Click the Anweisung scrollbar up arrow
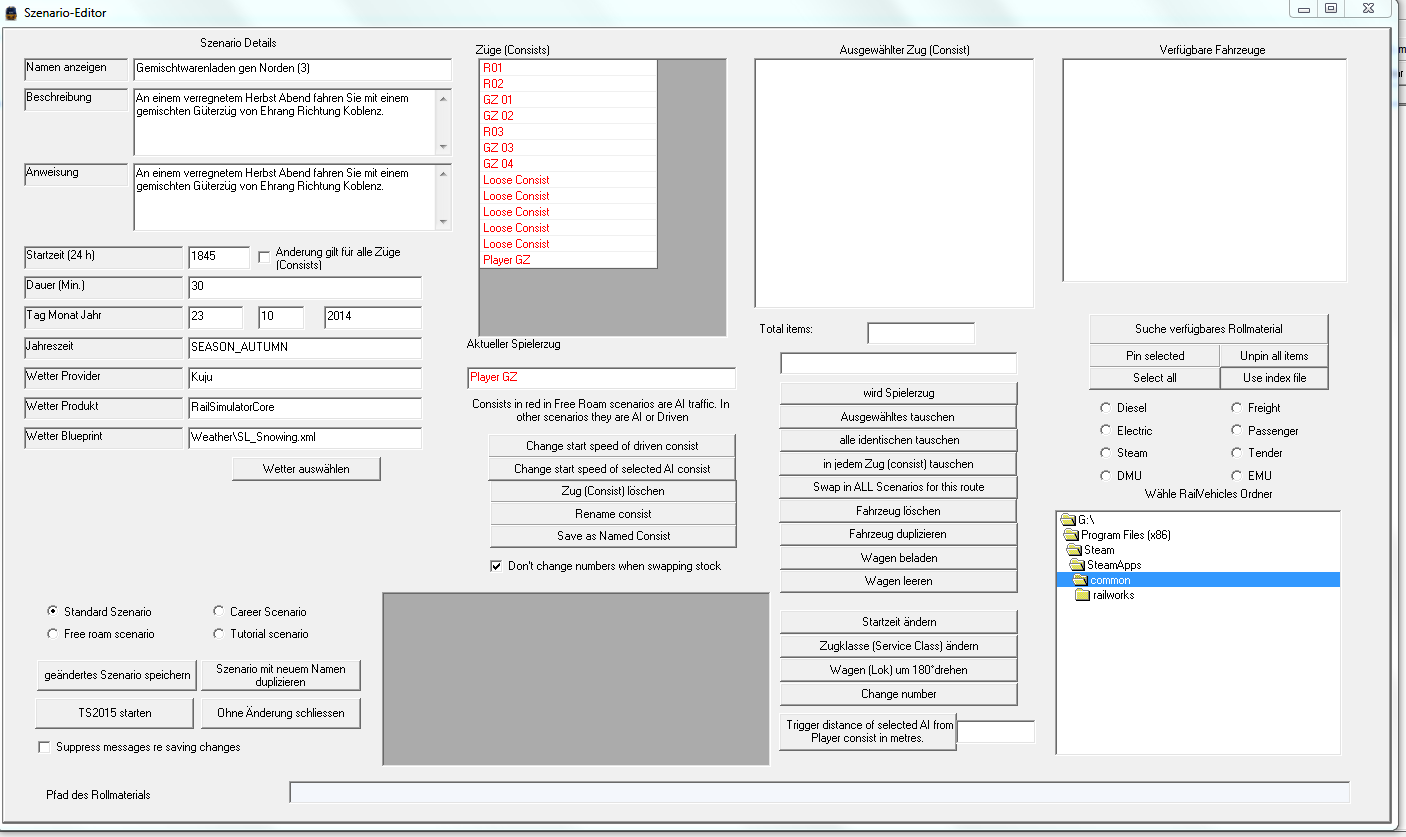The image size is (1406, 837). [x=444, y=172]
